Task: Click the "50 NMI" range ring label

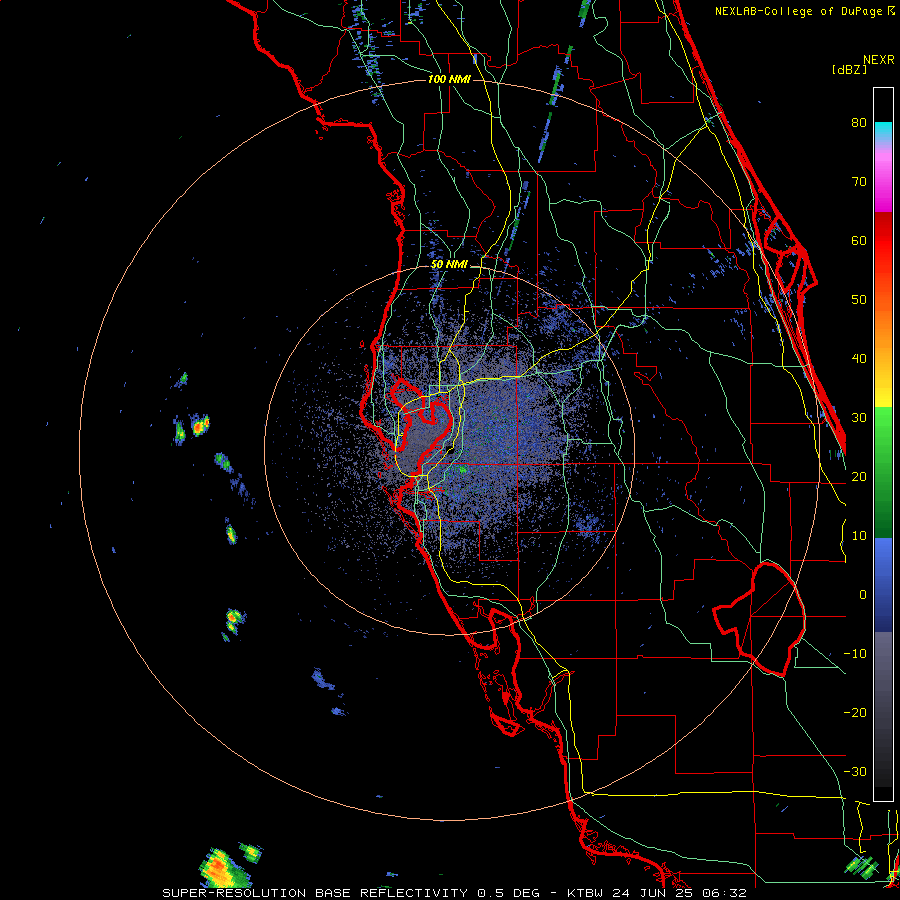Action: tap(449, 265)
